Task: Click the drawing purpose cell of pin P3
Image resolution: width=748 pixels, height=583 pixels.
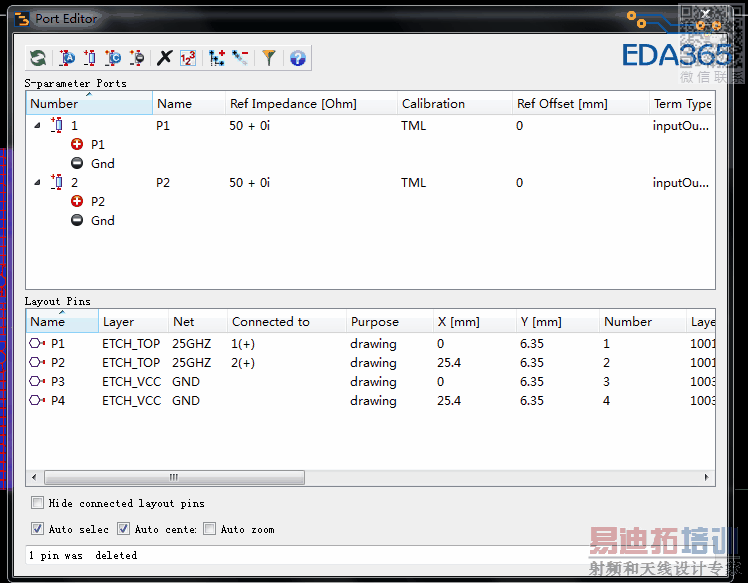Action: pos(374,382)
